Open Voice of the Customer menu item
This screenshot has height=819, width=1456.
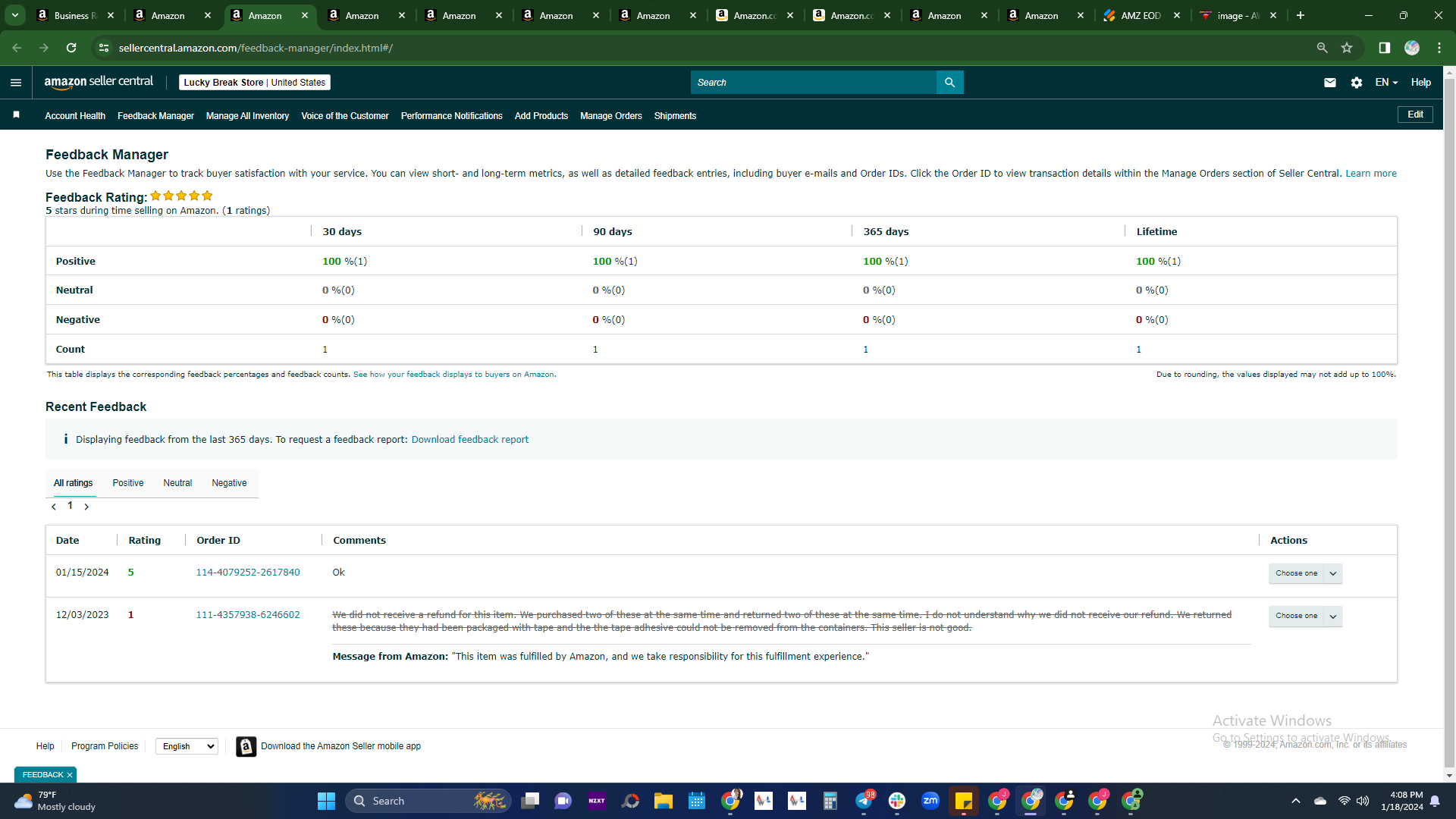tap(345, 116)
